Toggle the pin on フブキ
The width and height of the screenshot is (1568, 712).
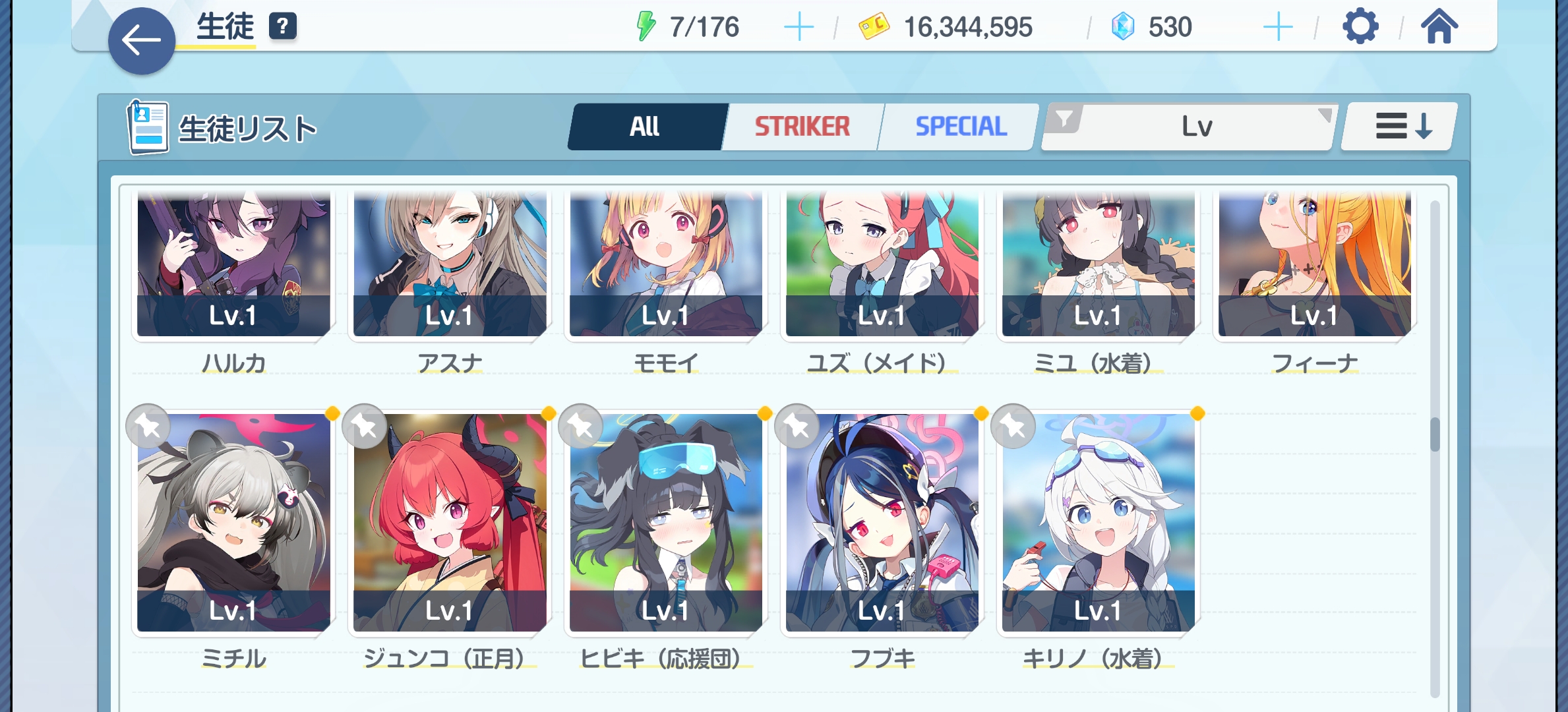pos(797,427)
